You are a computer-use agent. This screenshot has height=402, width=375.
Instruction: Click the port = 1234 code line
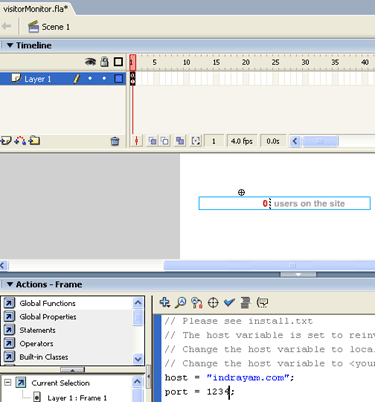(200, 392)
